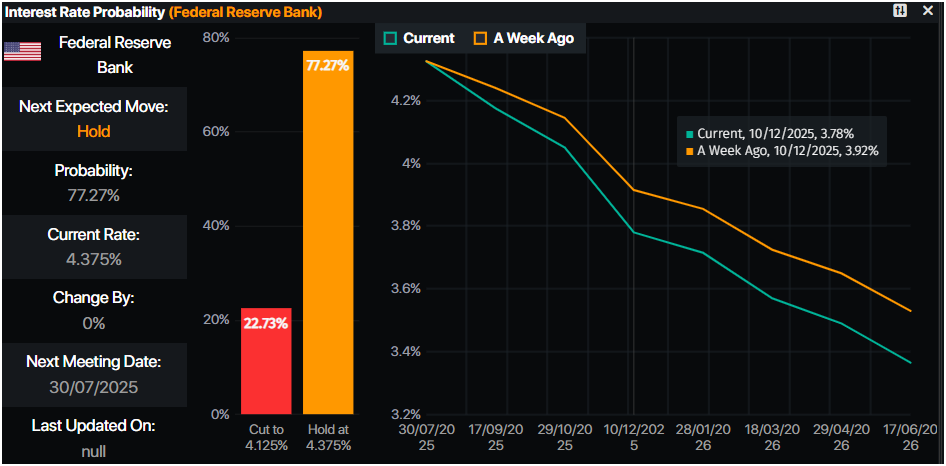The height and width of the screenshot is (466, 946).
Task: Open the widget settings sliders icon
Action: click(x=900, y=10)
